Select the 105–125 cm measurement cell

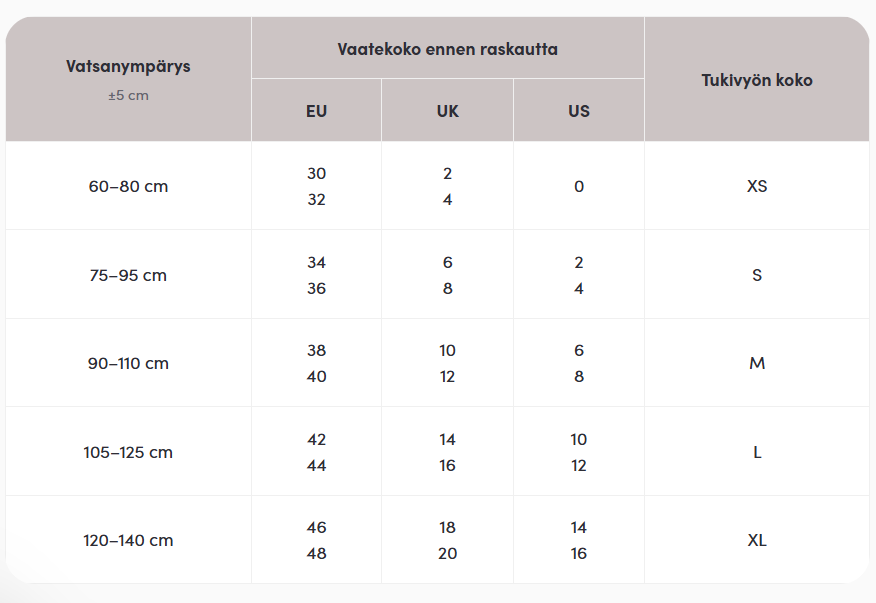(128, 452)
